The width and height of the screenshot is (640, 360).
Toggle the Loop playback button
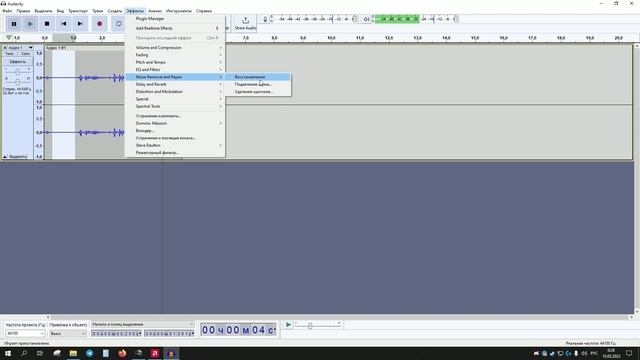(118, 24)
